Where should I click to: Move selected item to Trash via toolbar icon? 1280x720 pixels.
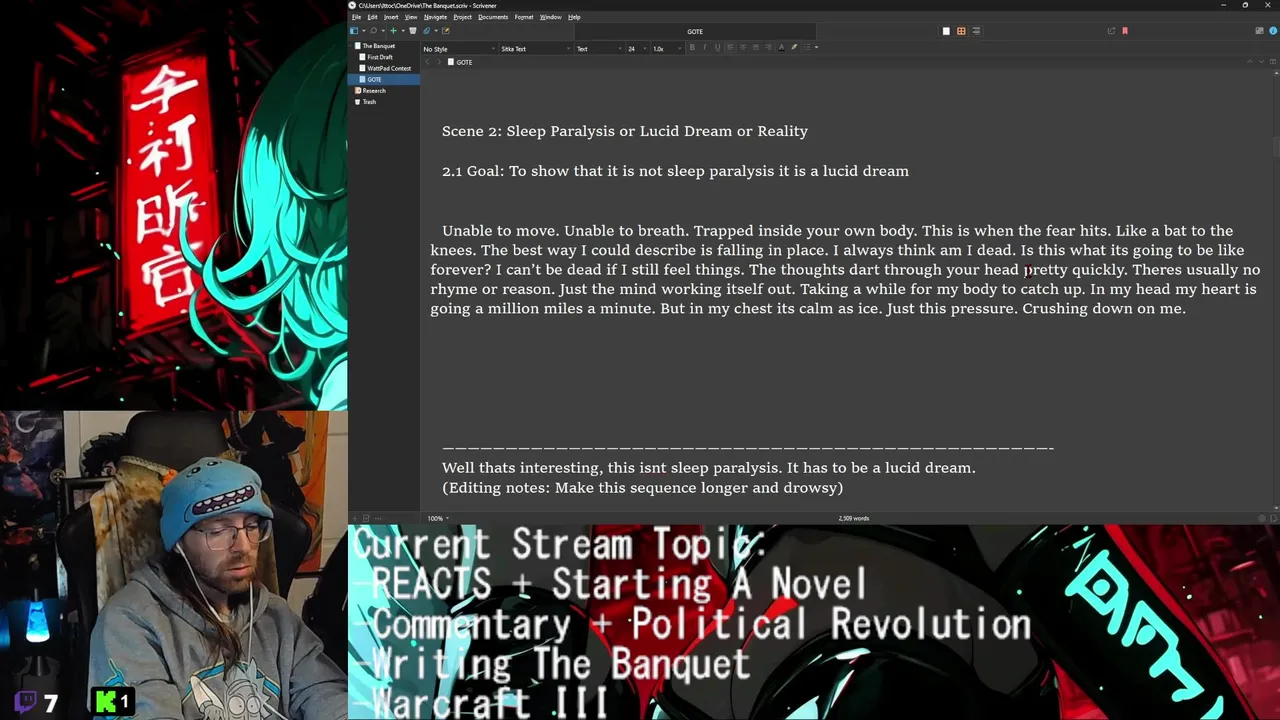413,31
